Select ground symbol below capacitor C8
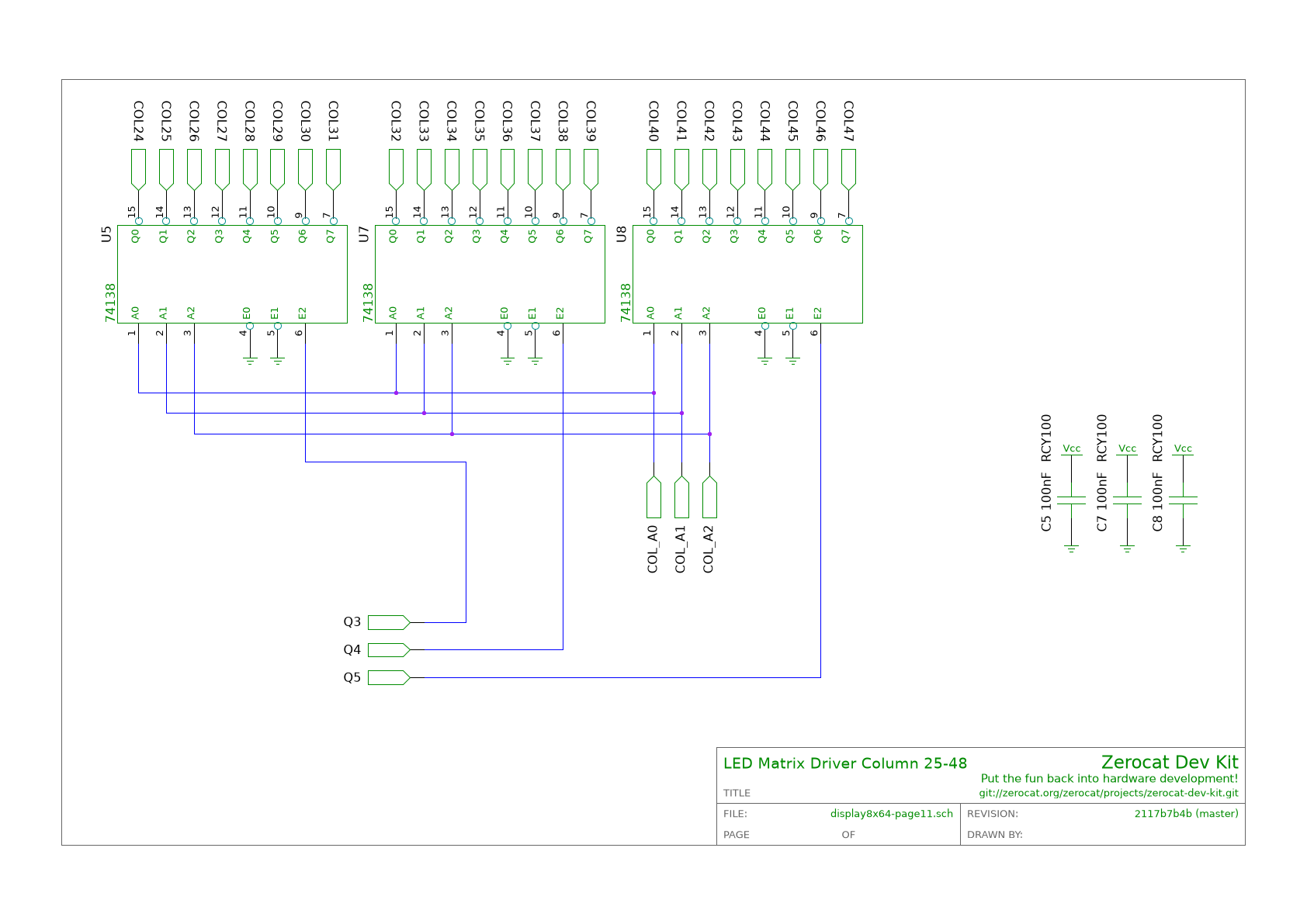This screenshot has height=924, width=1307. [1184, 549]
